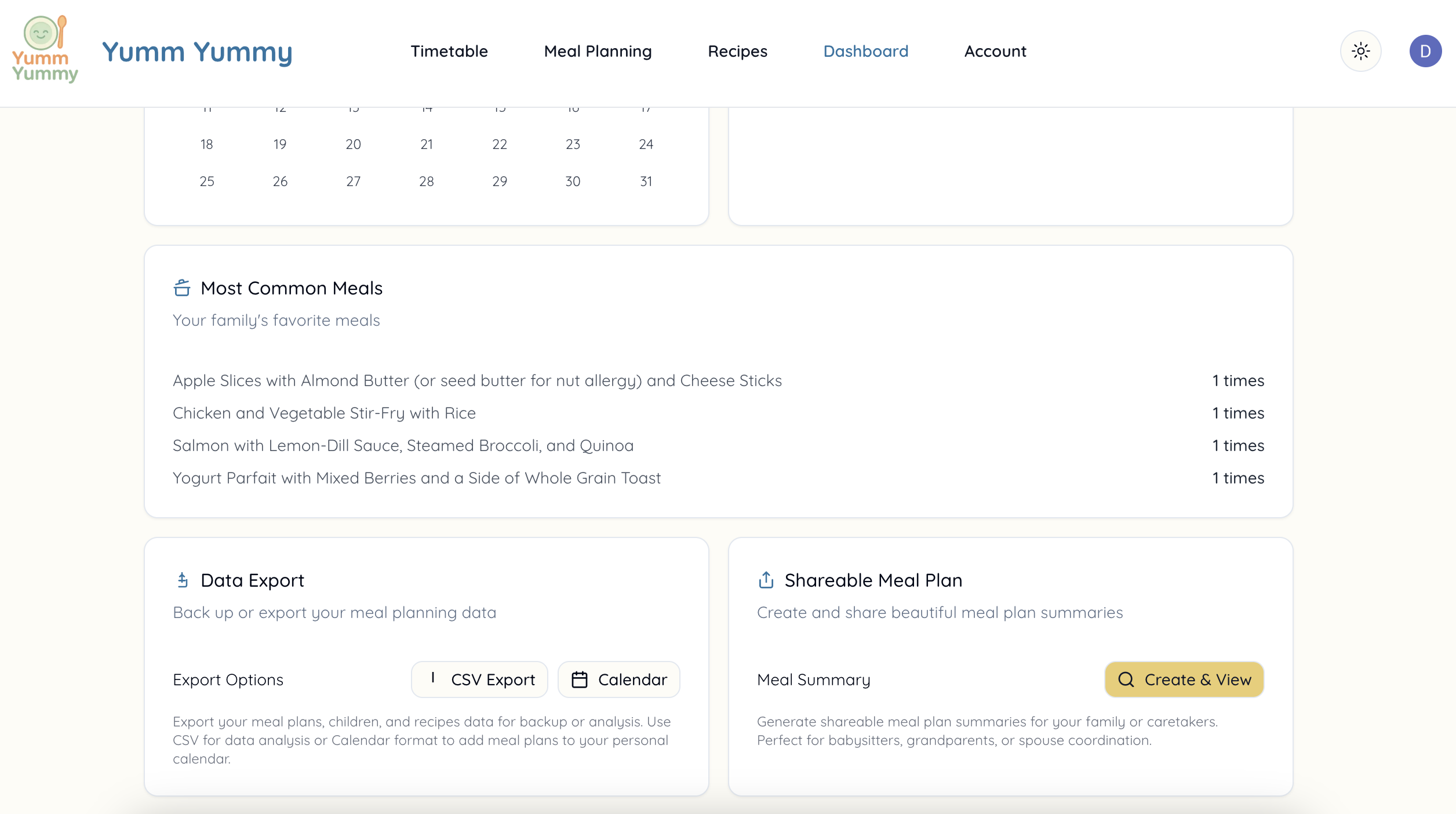Open the Recipes section
Image resolution: width=1456 pixels, height=814 pixels.
(x=737, y=52)
